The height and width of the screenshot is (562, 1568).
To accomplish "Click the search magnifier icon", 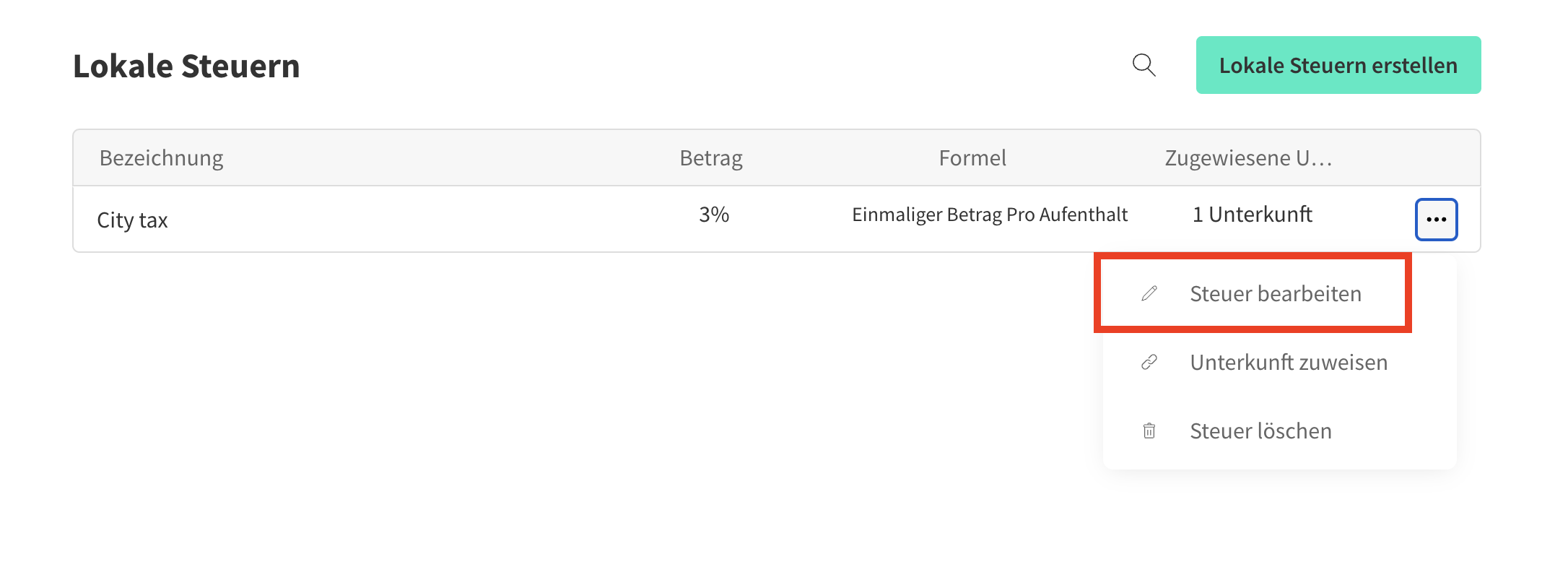I will [x=1144, y=65].
